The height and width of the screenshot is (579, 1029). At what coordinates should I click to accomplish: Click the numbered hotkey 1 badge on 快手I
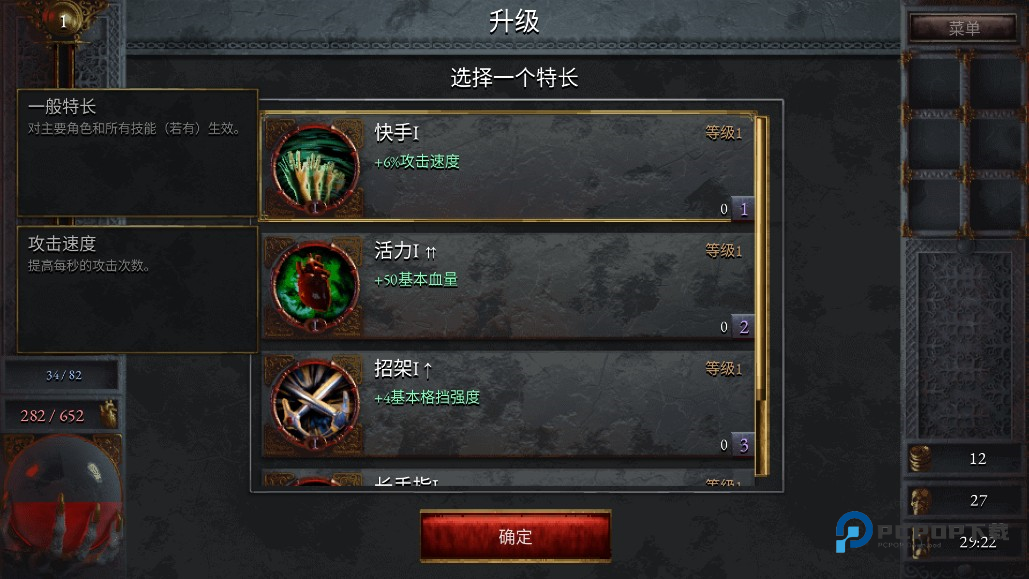tap(743, 209)
